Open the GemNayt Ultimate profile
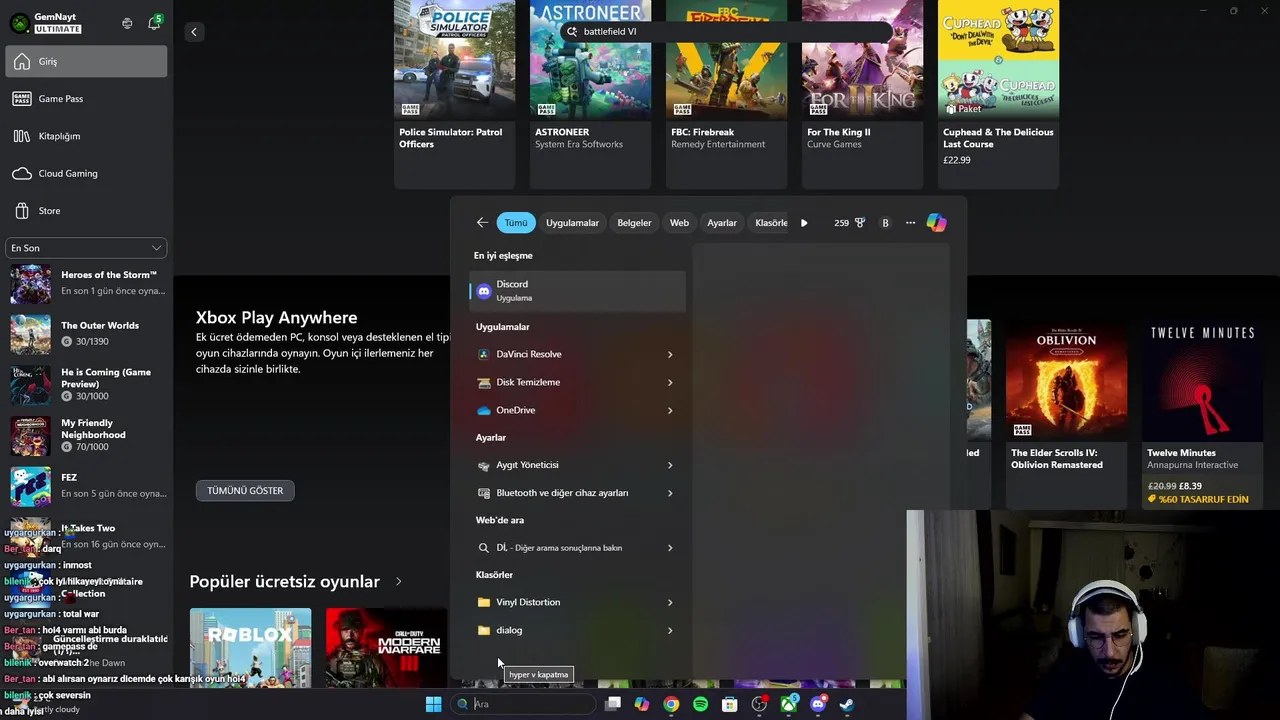 [47, 23]
